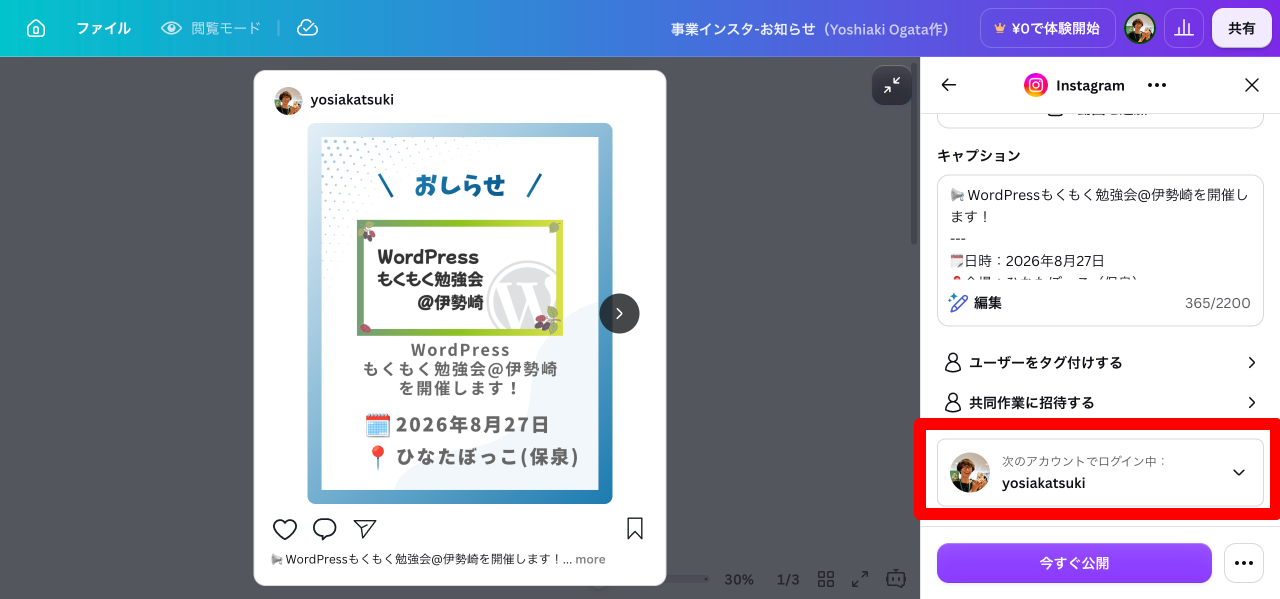Close the Instagram publish panel
Screen dimensions: 1280x599
1252,85
